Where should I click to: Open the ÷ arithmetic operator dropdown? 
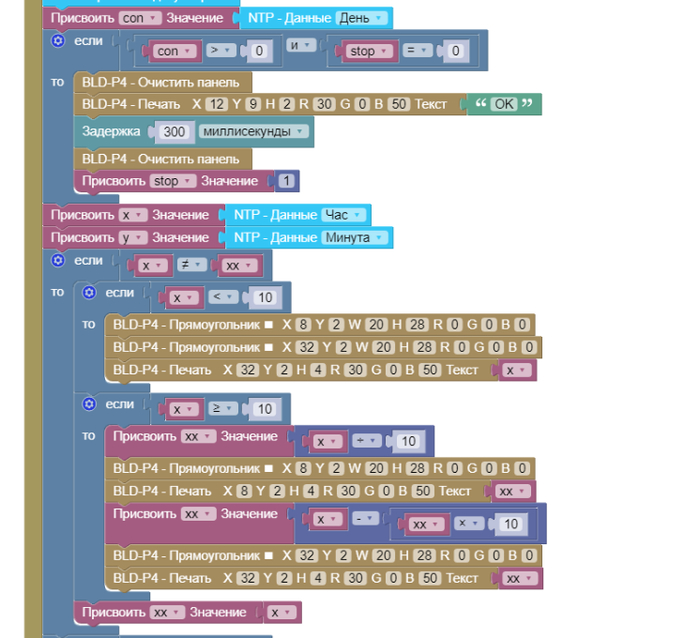[368, 441]
